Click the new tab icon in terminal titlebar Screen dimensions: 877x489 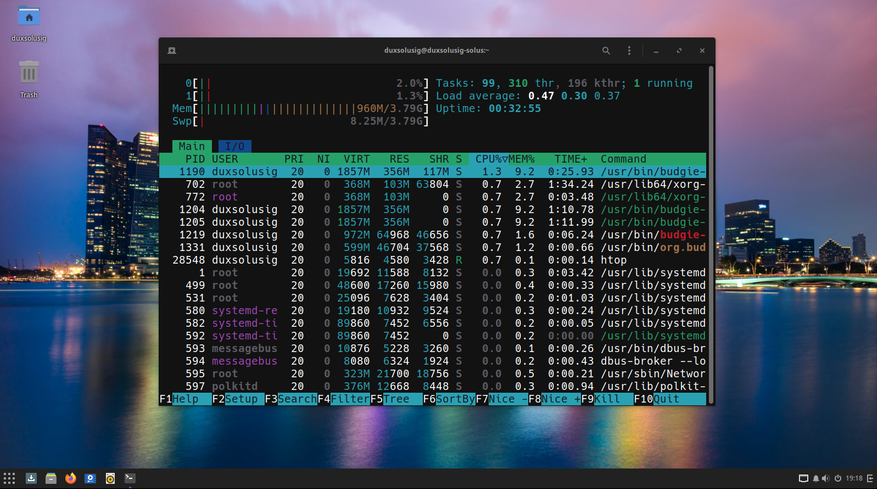click(x=172, y=50)
